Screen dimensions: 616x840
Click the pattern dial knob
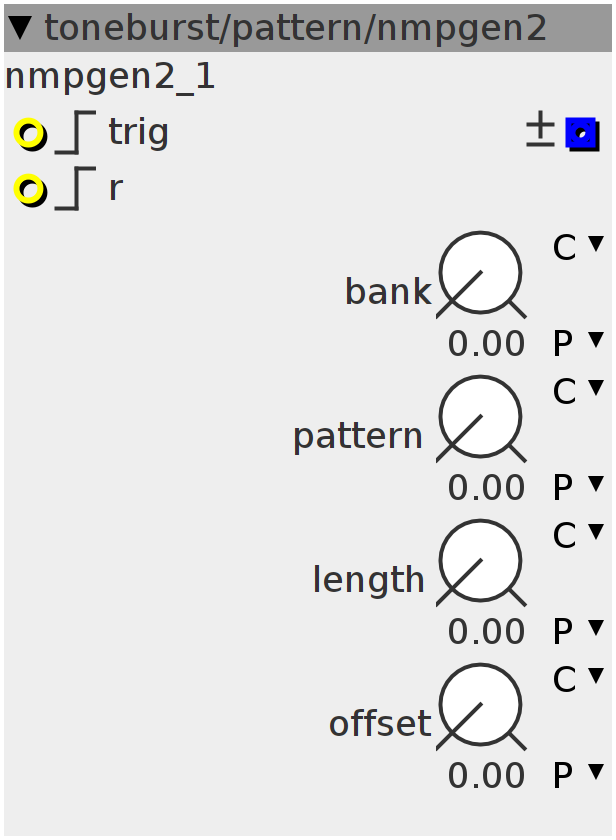coord(480,417)
